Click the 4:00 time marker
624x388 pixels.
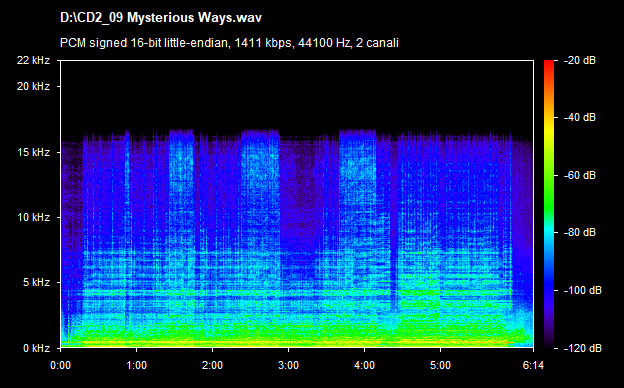364,365
